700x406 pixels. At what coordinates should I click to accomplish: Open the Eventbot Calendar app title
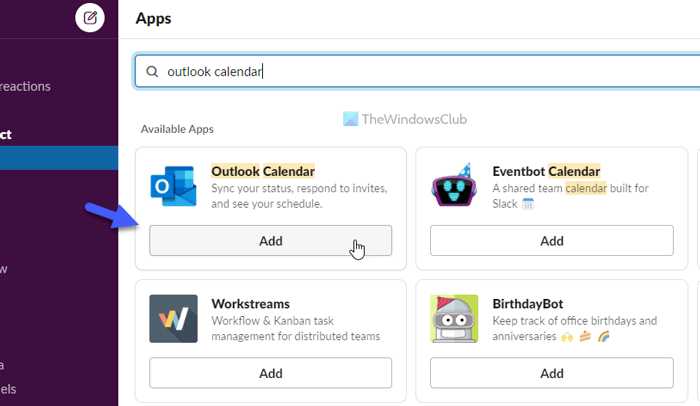point(546,171)
